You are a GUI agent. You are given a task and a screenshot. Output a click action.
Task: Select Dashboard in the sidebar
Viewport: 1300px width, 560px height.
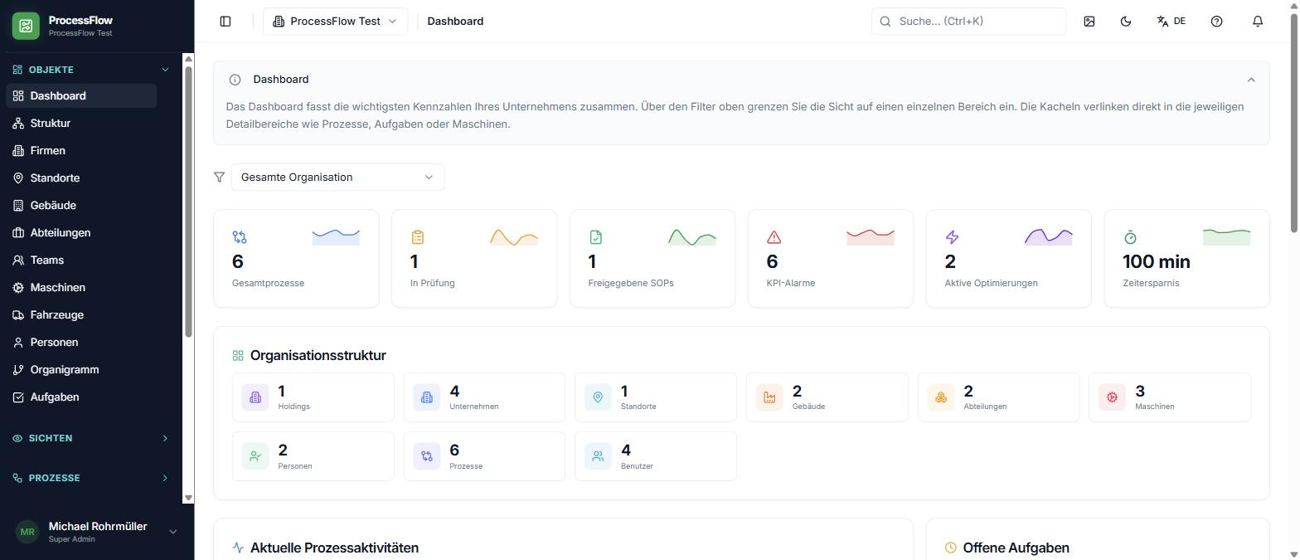(x=82, y=96)
